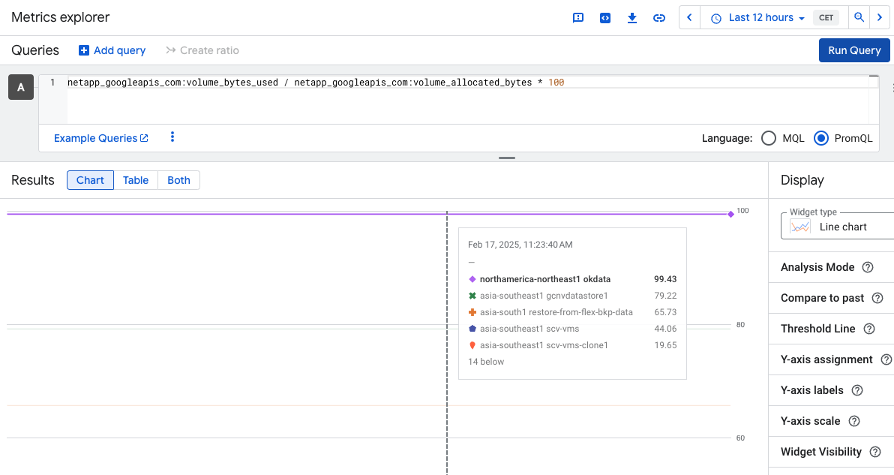The image size is (894, 475).
Task: Switch to the Both results tab
Action: coord(179,180)
